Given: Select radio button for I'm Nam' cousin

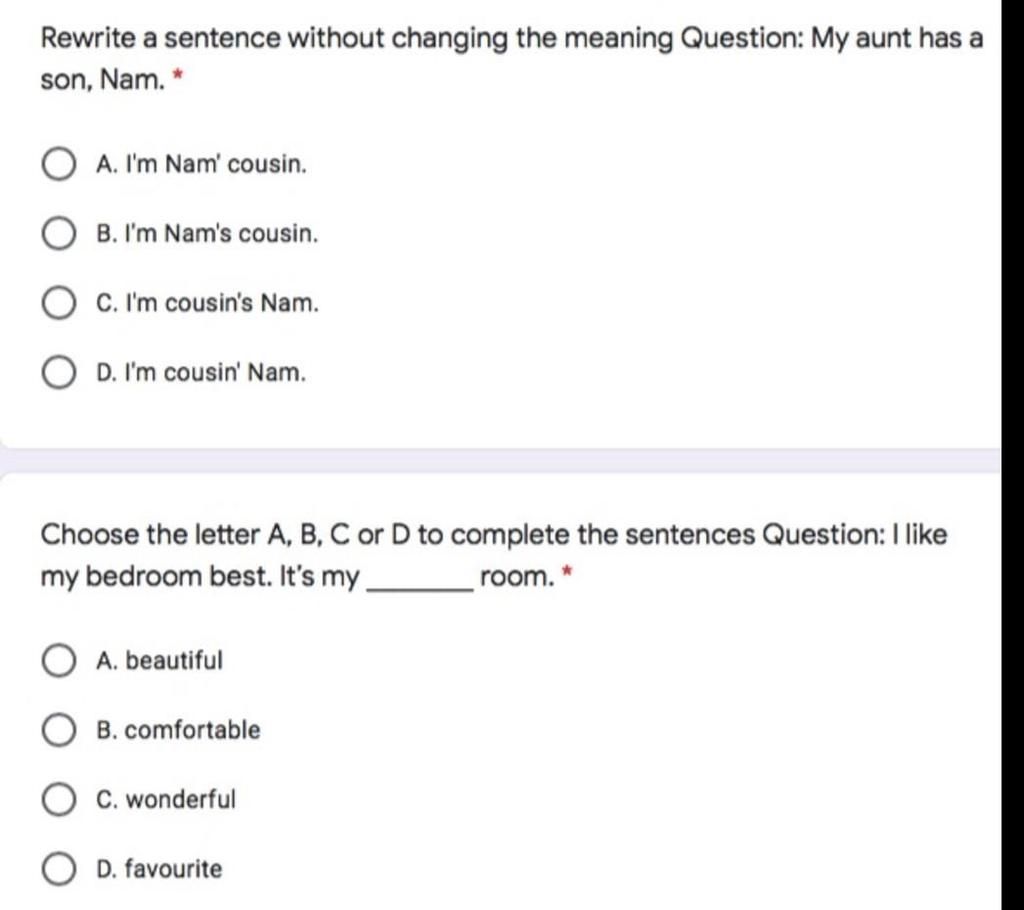Looking at the screenshot, I should coord(59,165).
